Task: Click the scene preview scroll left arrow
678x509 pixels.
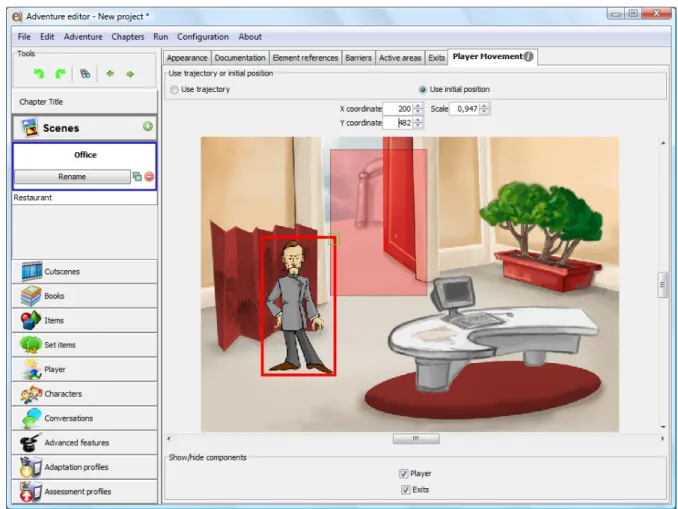Action: (169, 439)
